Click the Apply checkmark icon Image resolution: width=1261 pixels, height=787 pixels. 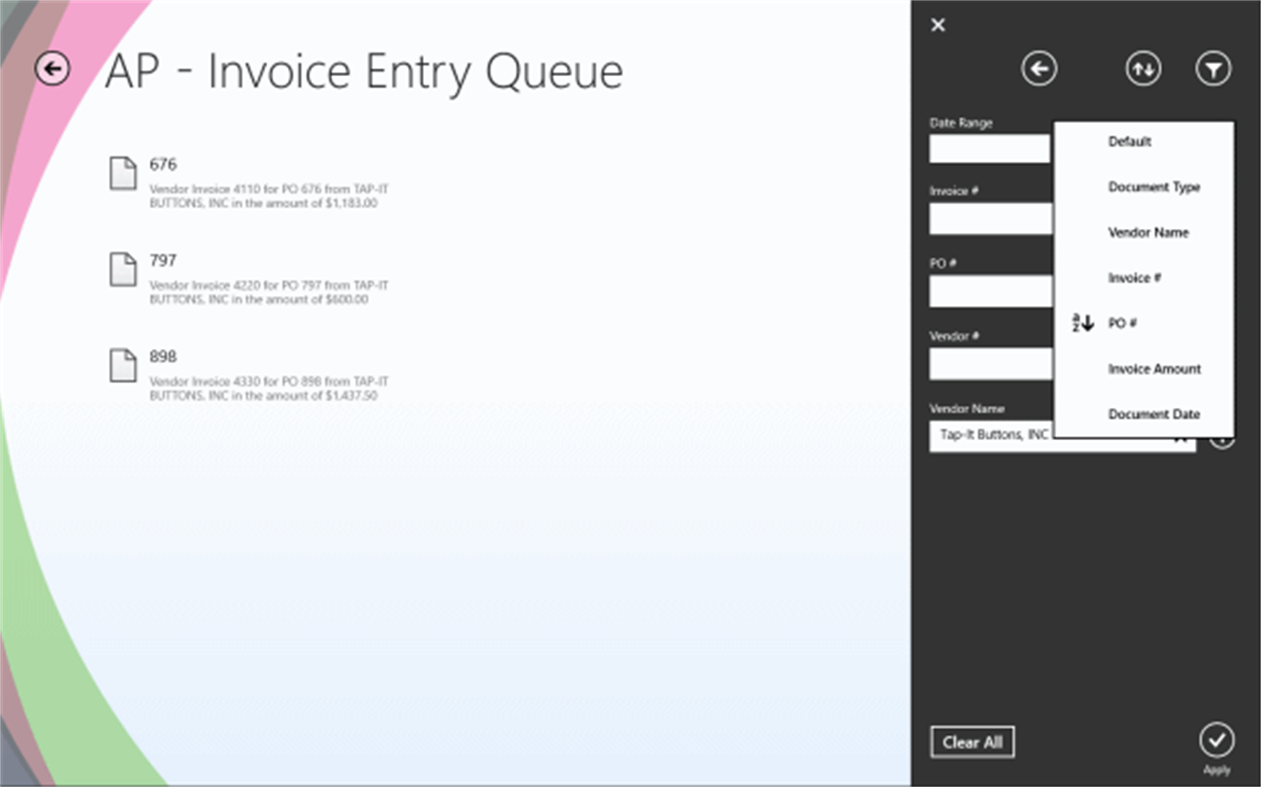tap(1216, 742)
